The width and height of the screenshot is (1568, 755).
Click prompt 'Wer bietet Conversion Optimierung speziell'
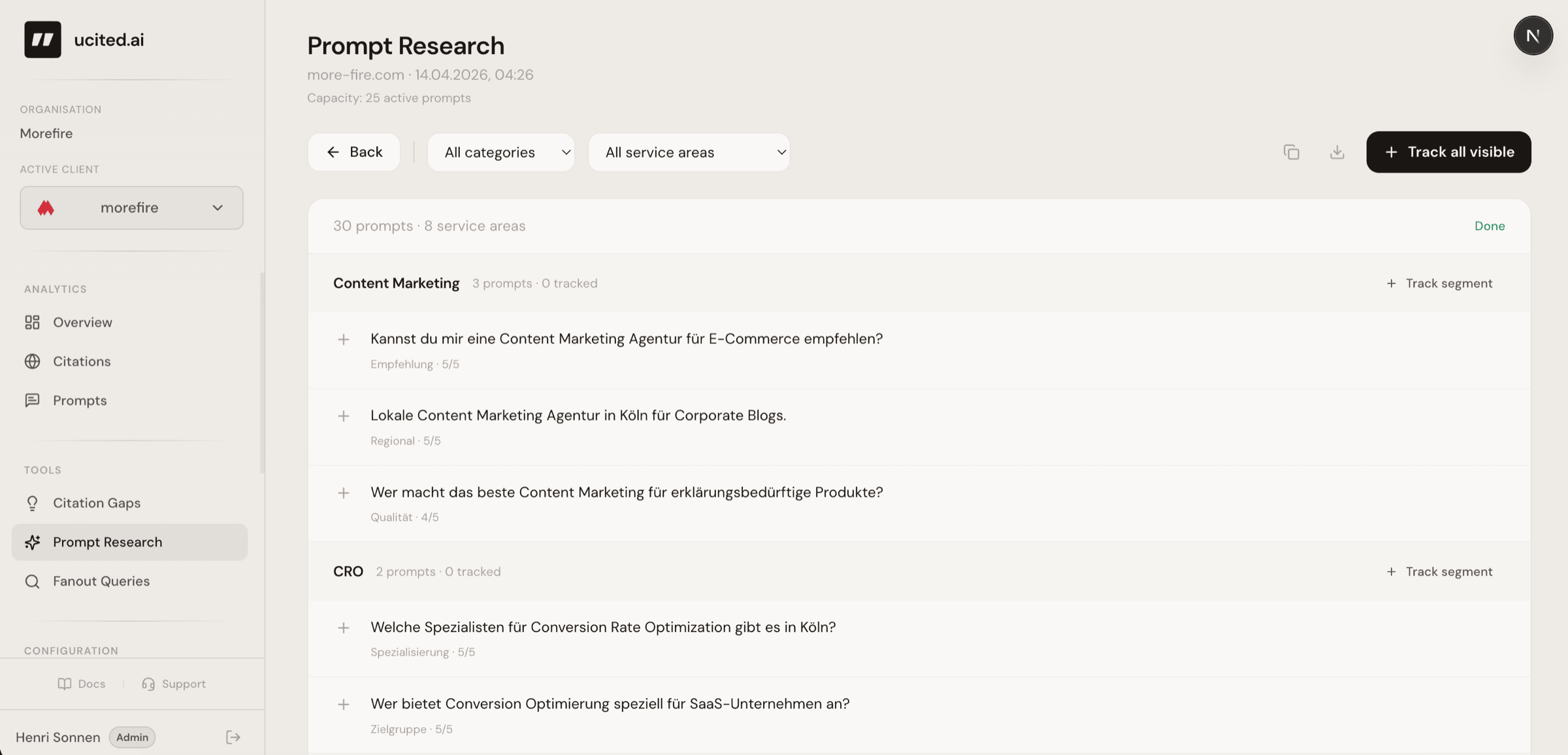[x=610, y=703]
